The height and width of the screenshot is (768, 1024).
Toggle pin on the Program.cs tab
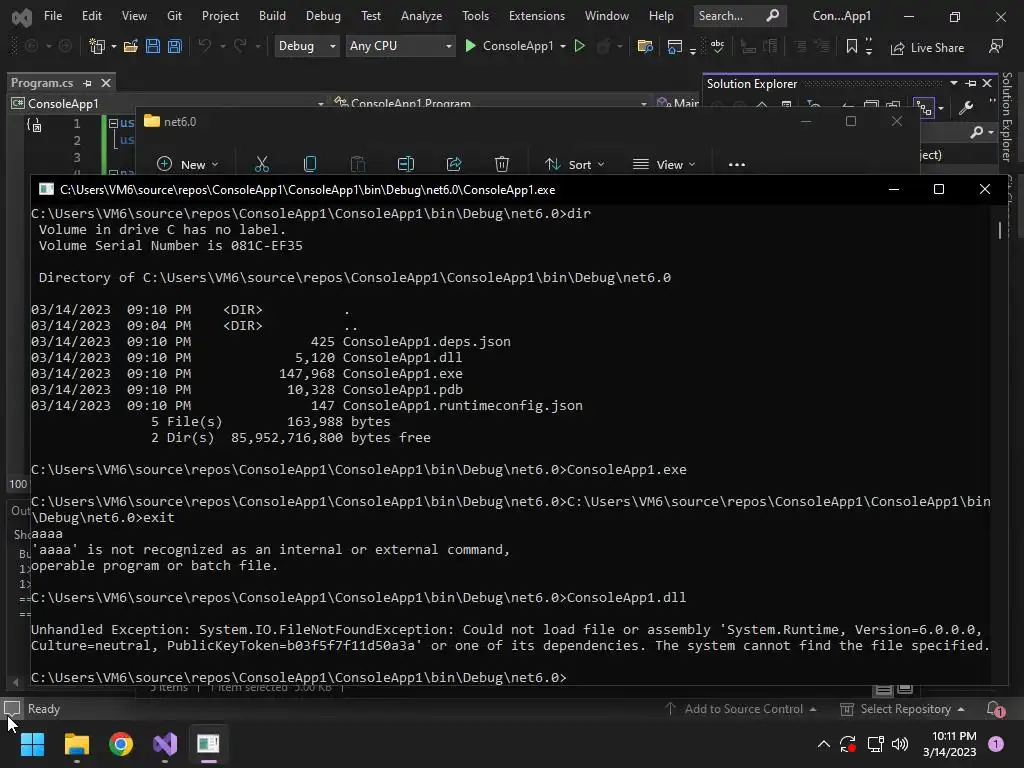88,83
